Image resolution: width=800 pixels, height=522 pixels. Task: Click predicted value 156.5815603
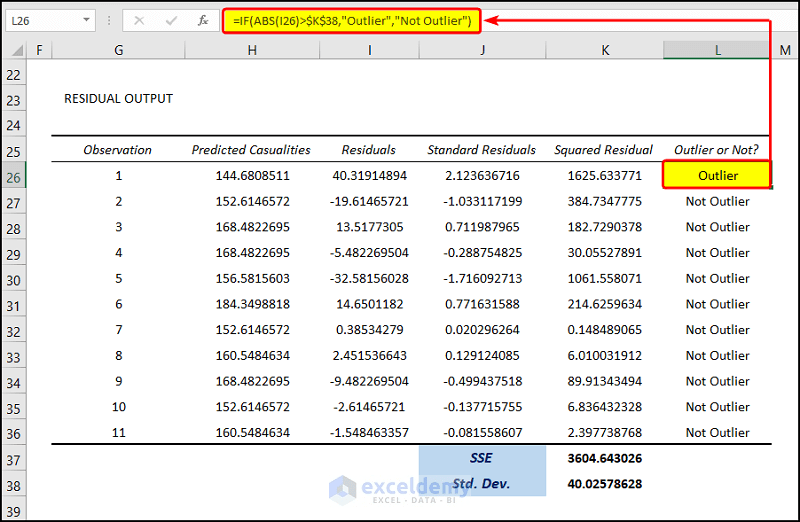click(x=253, y=279)
